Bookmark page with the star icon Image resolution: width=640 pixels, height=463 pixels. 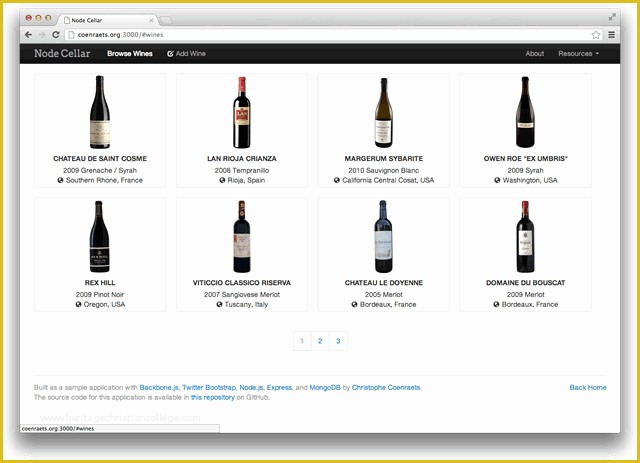pos(596,35)
